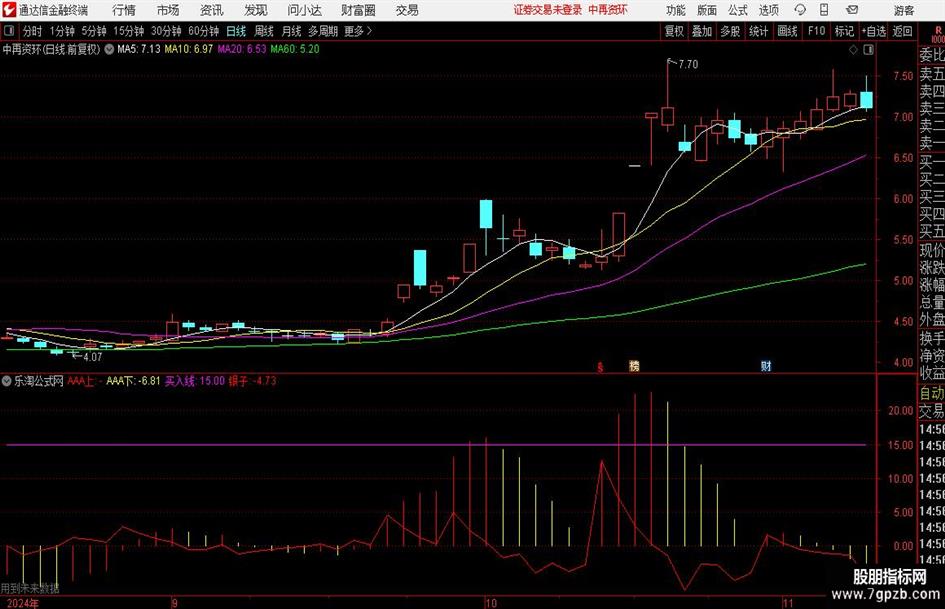Click the MA60: 5.20 indicator label
Screen dimensions: 945x609
(x=295, y=49)
